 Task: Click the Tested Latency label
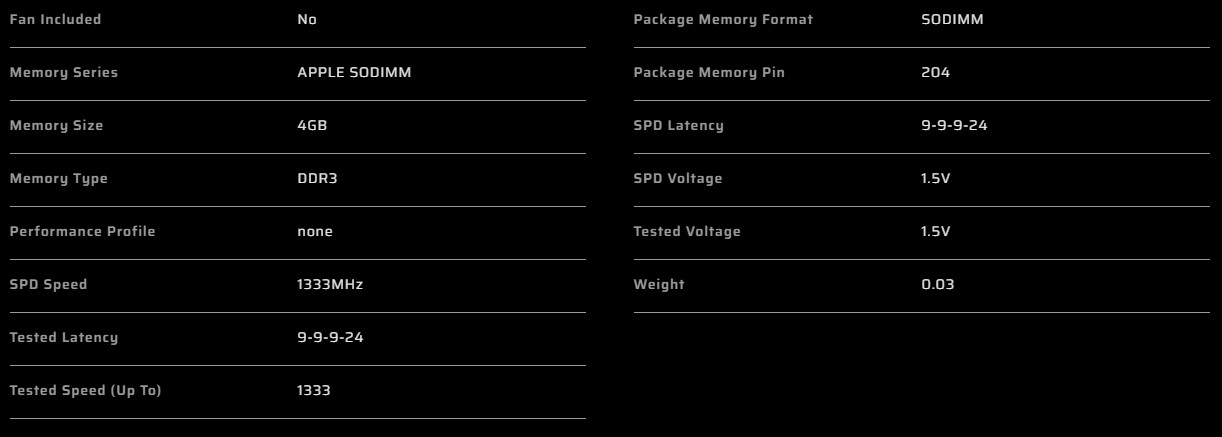point(63,338)
